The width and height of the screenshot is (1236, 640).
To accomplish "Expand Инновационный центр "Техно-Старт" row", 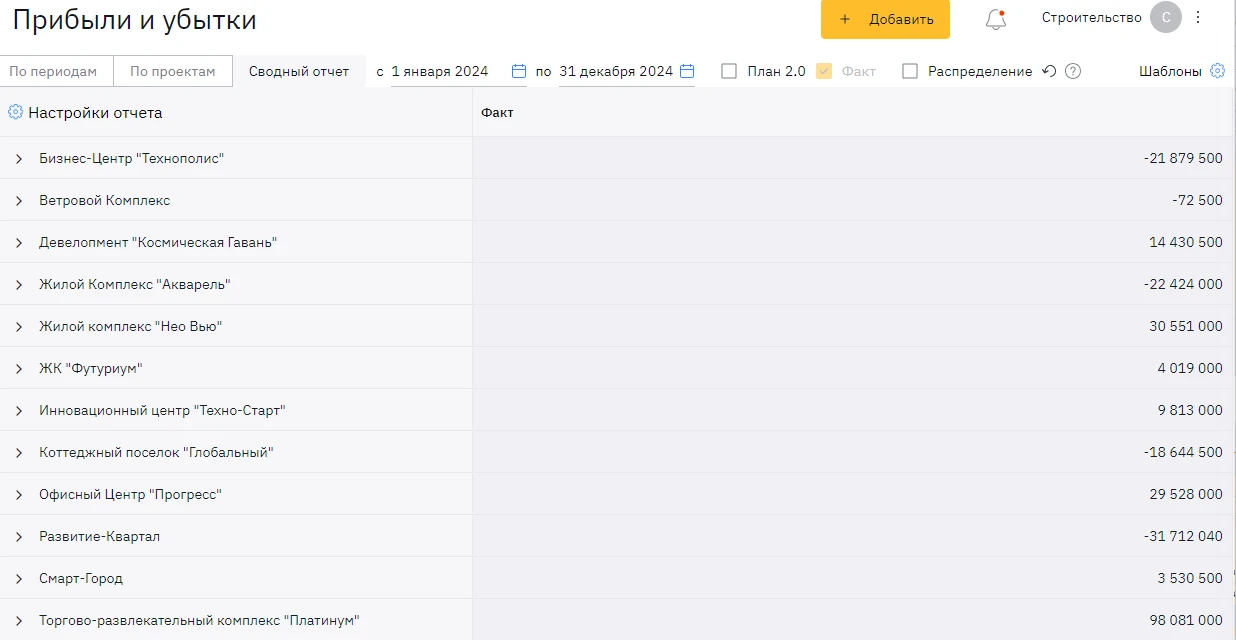I will 19,411.
